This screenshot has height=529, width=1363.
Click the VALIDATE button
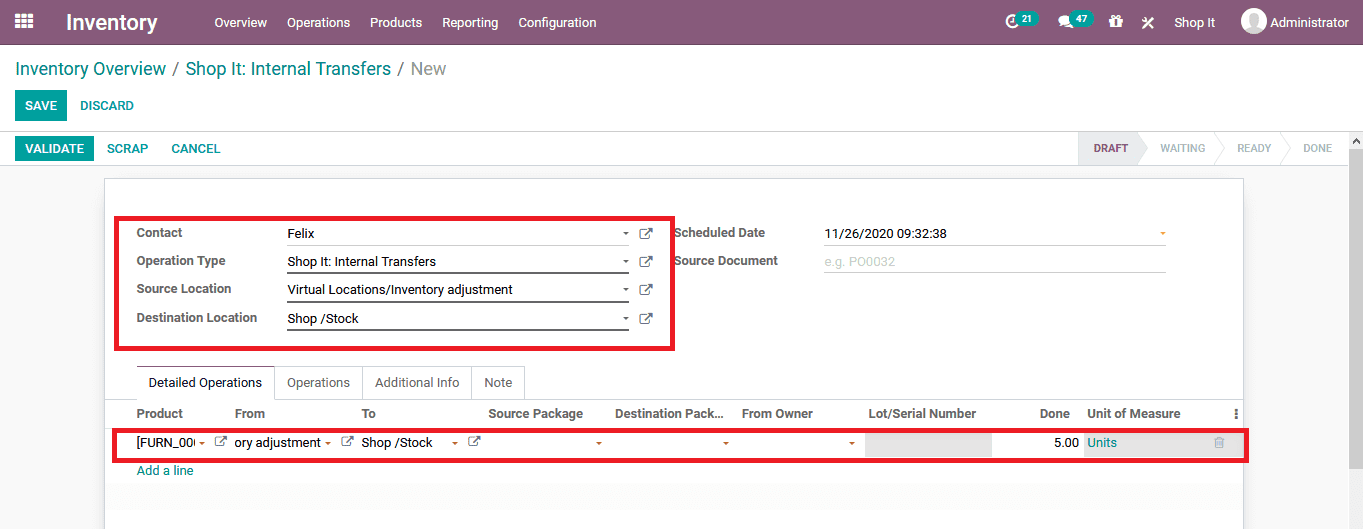tap(54, 148)
